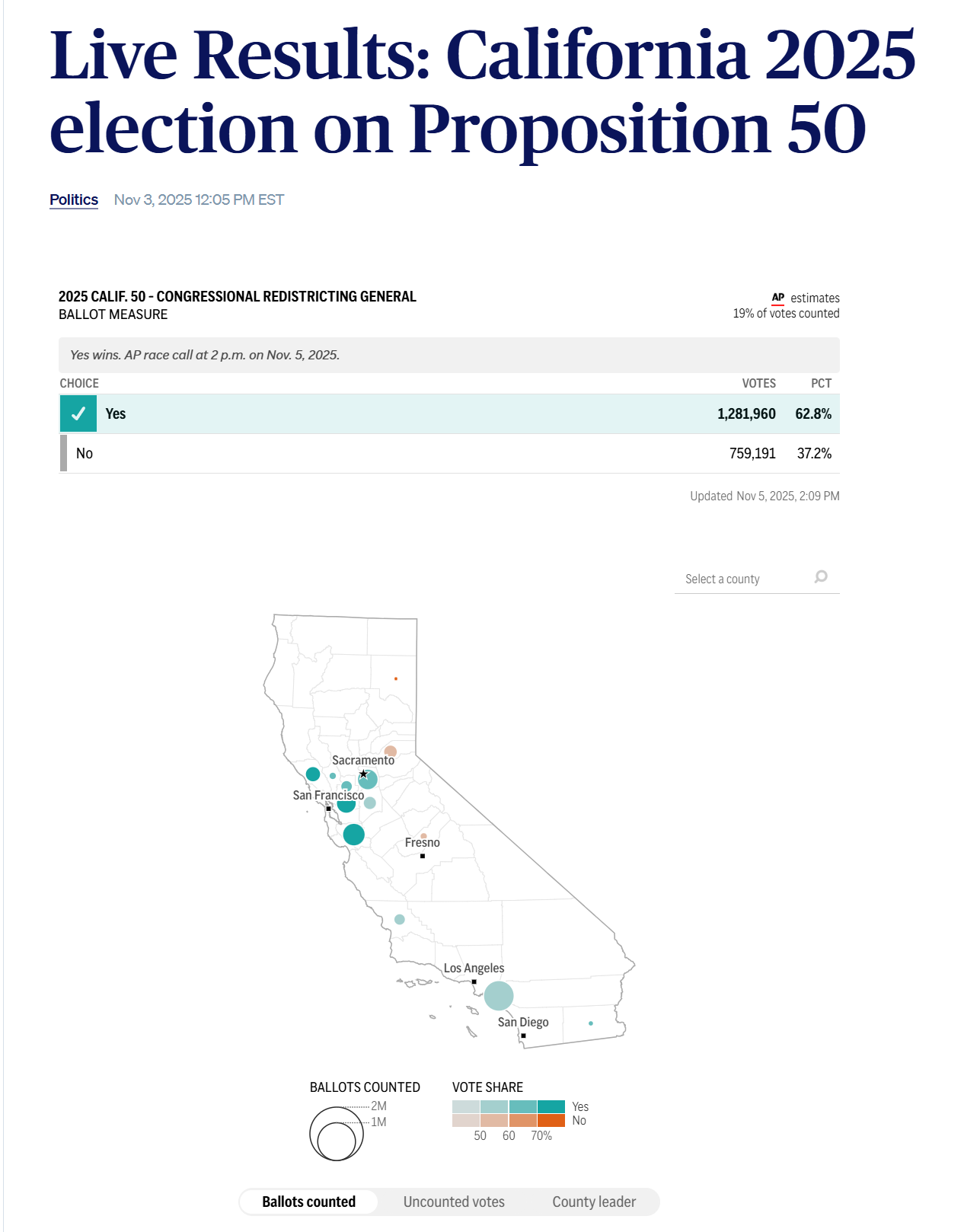This screenshot has width=980, height=1232.
Task: Click the small orange dot in northeastern California
Action: [396, 678]
